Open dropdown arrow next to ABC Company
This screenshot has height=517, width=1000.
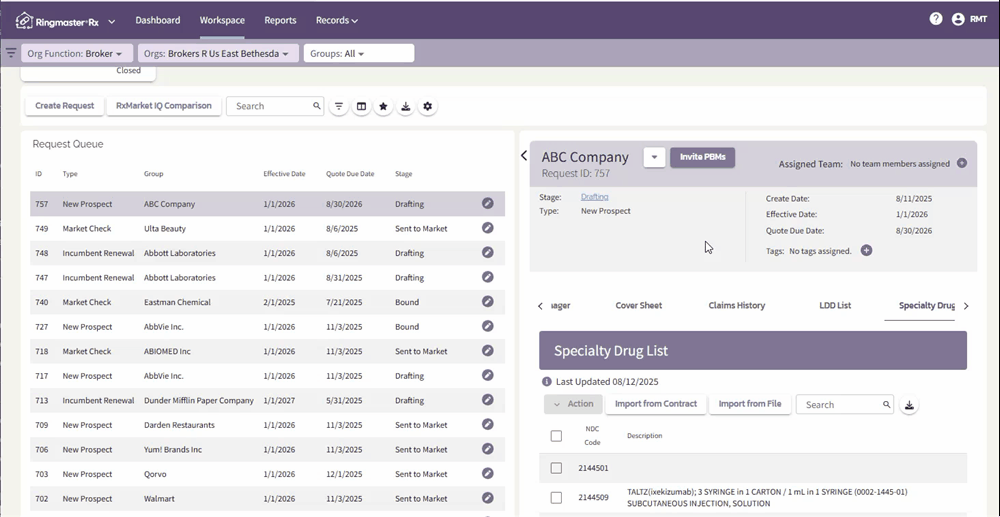pyautogui.click(x=654, y=157)
